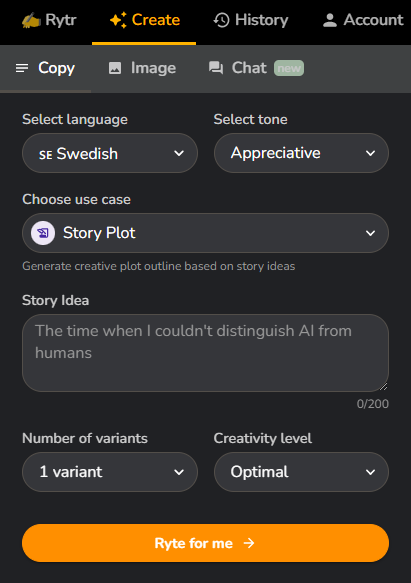The image size is (411, 583).
Task: Click the Copy lines icon
Action: (22, 68)
